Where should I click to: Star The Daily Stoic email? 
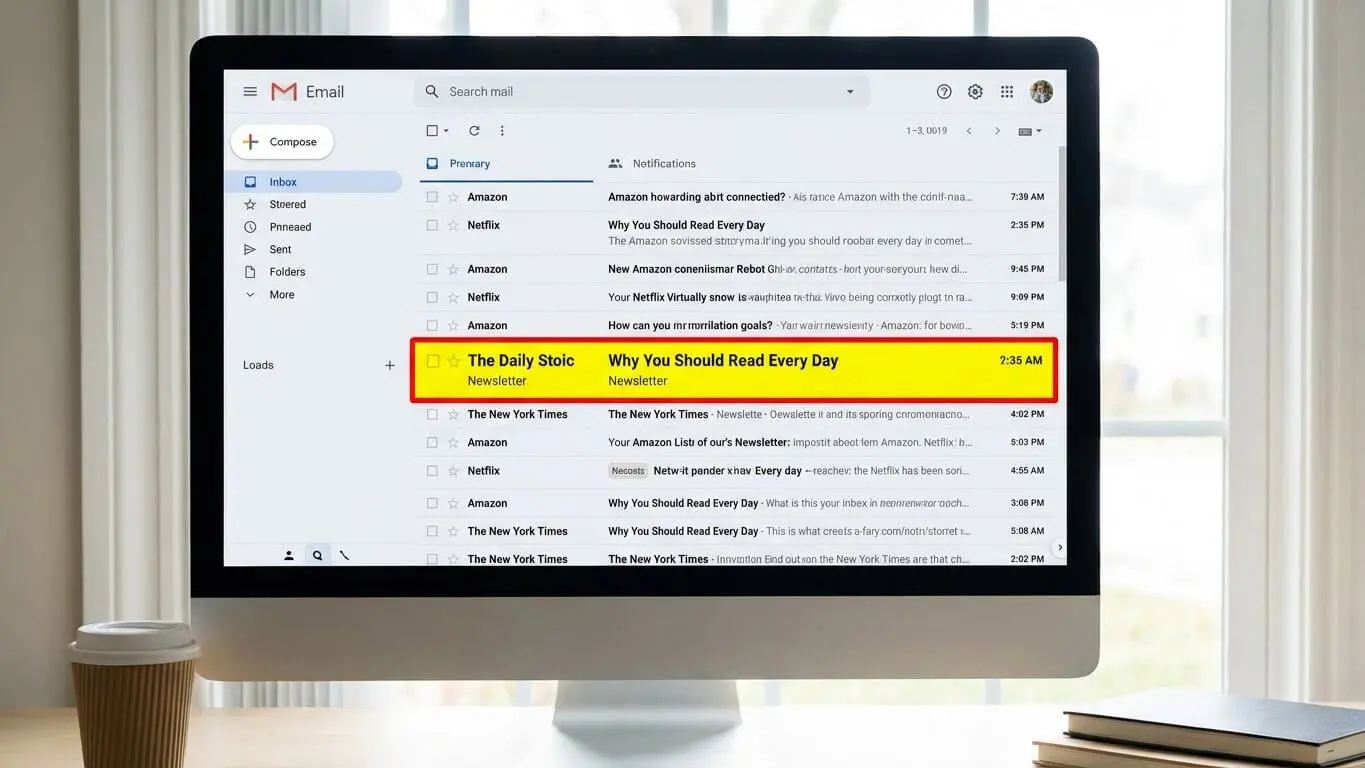tap(453, 361)
